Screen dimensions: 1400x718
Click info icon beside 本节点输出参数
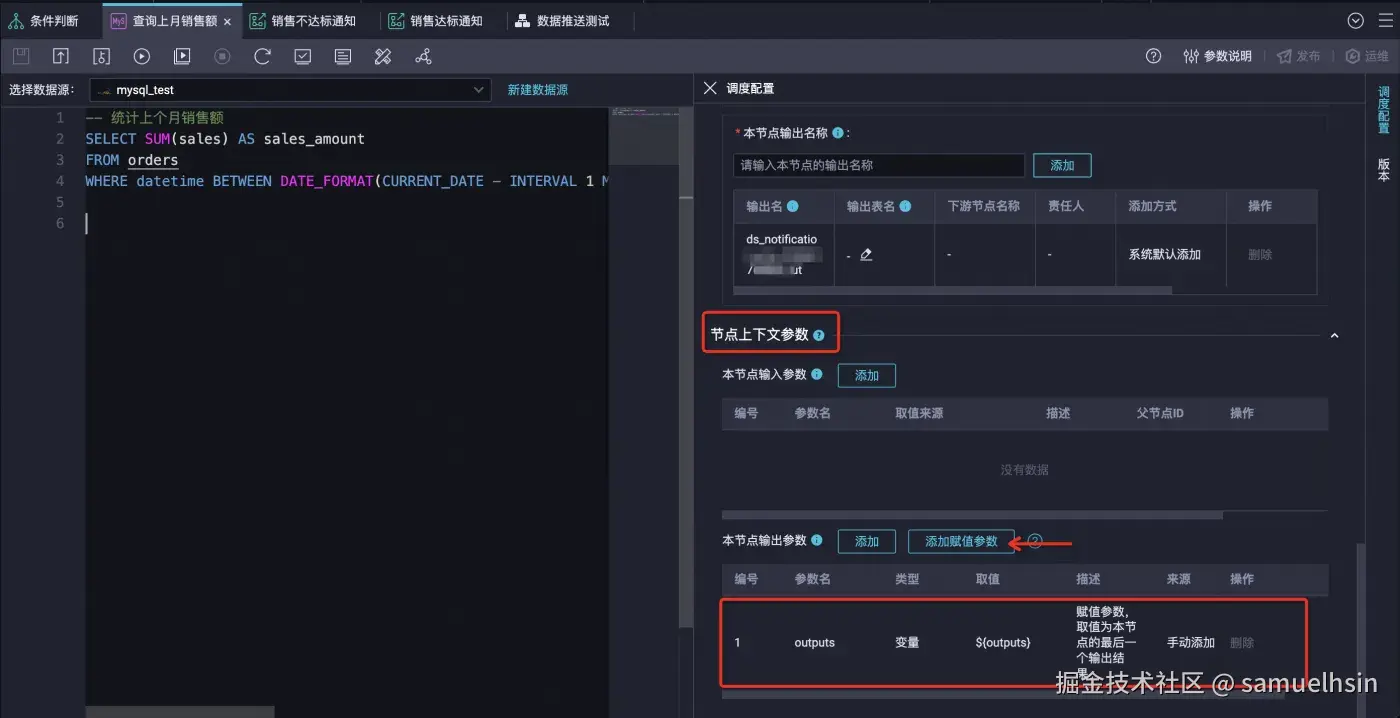(x=816, y=541)
